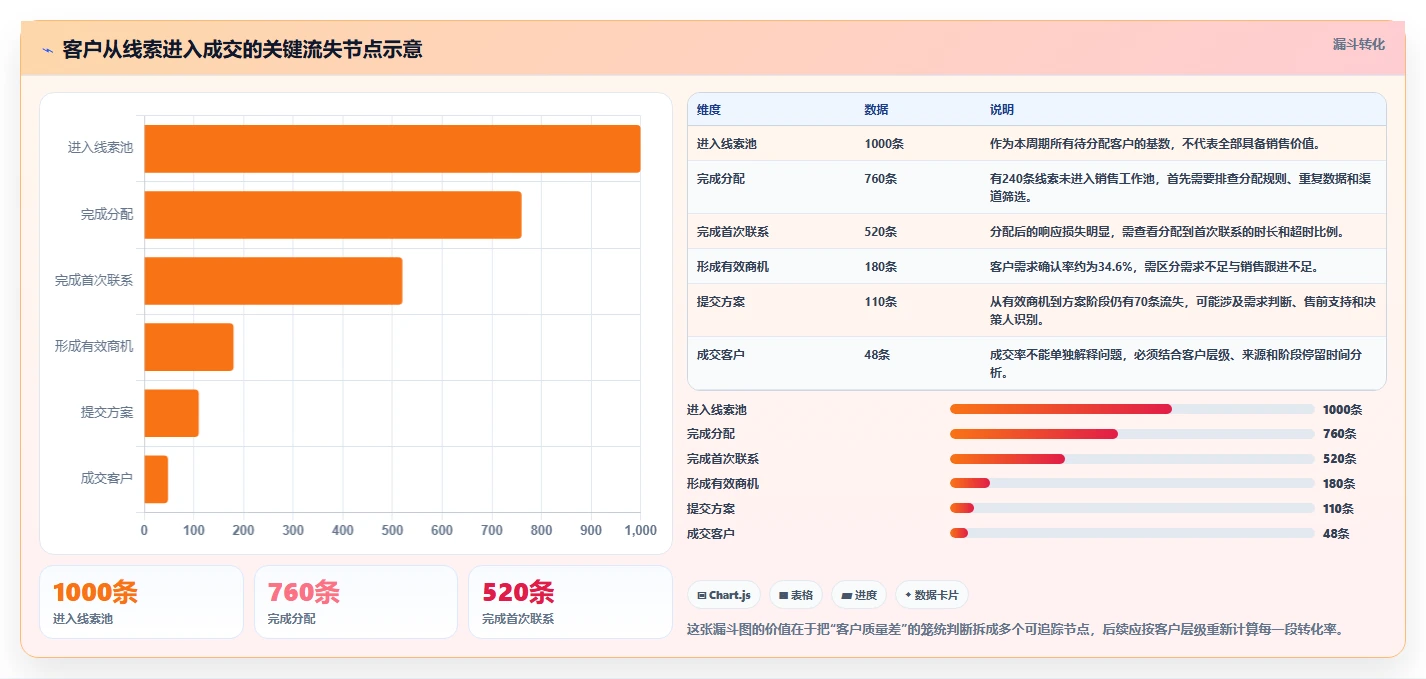Viewport: 1426px width, 679px height.
Task: Click the 提交方案 progress bar showing 110条
Action: click(1132, 508)
